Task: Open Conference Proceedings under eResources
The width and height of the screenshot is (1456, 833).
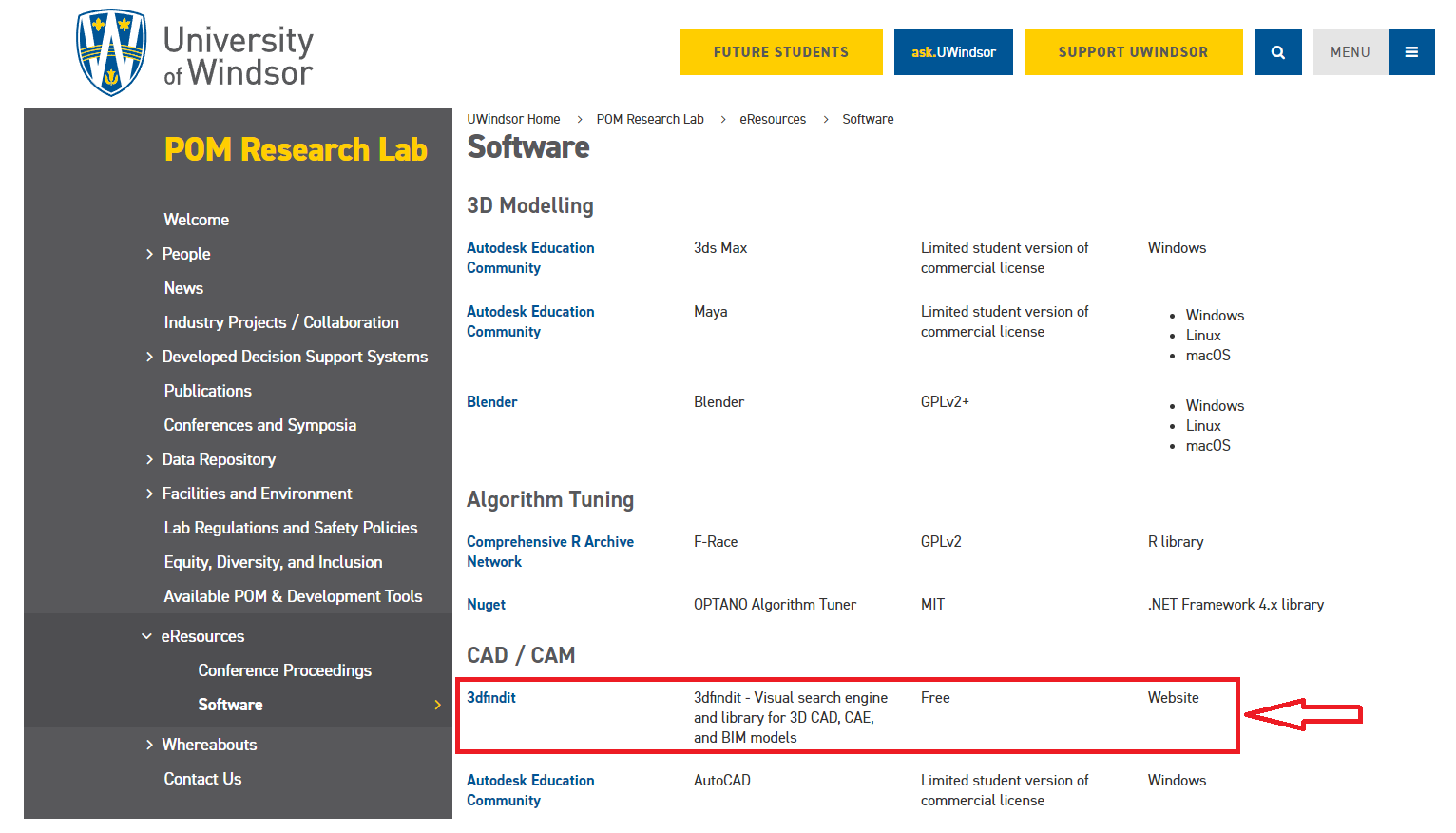Action: [x=285, y=670]
